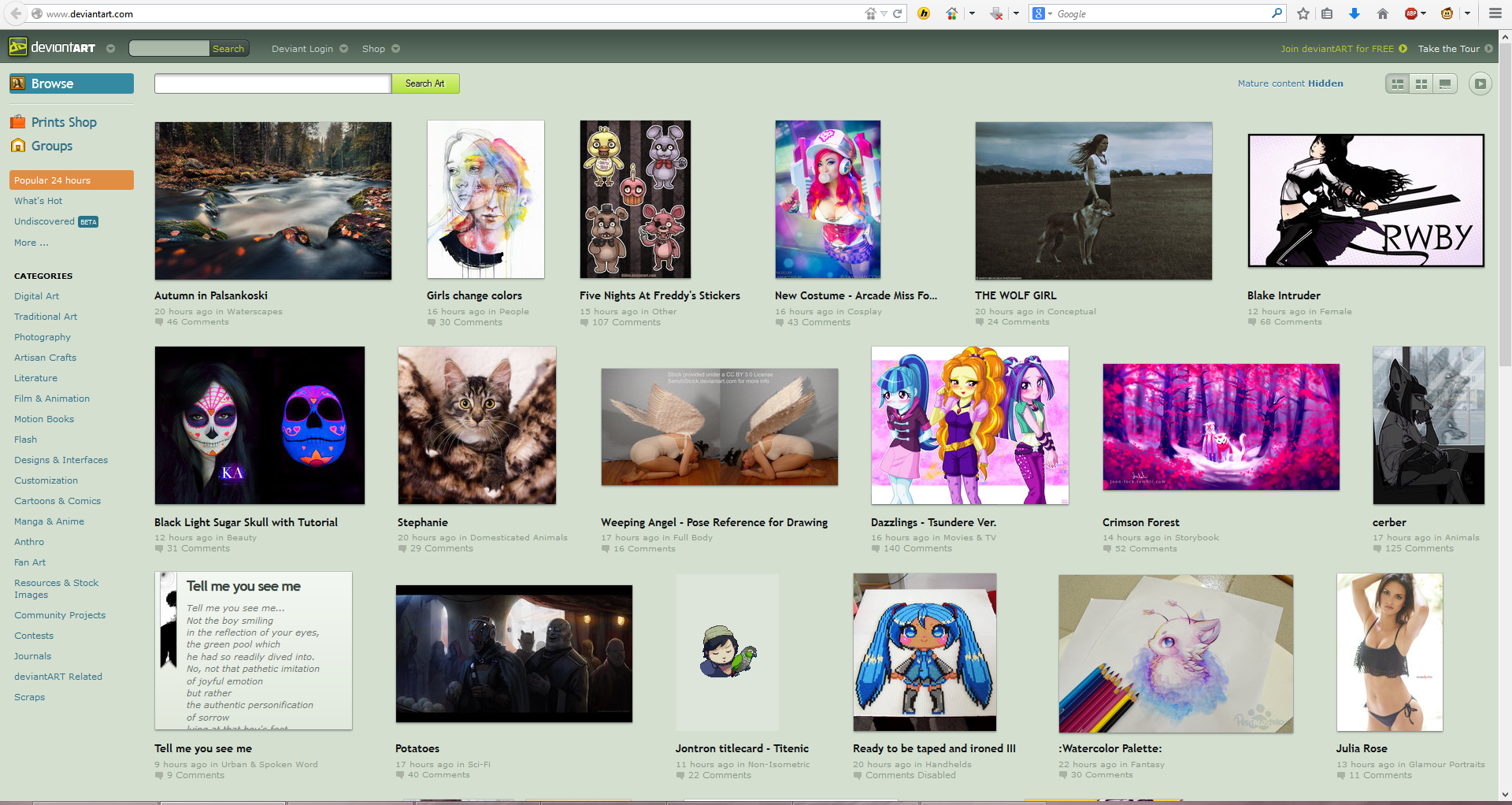Viewport: 1512px width, 805px height.
Task: Click the globe site identity icon
Action: 37,14
